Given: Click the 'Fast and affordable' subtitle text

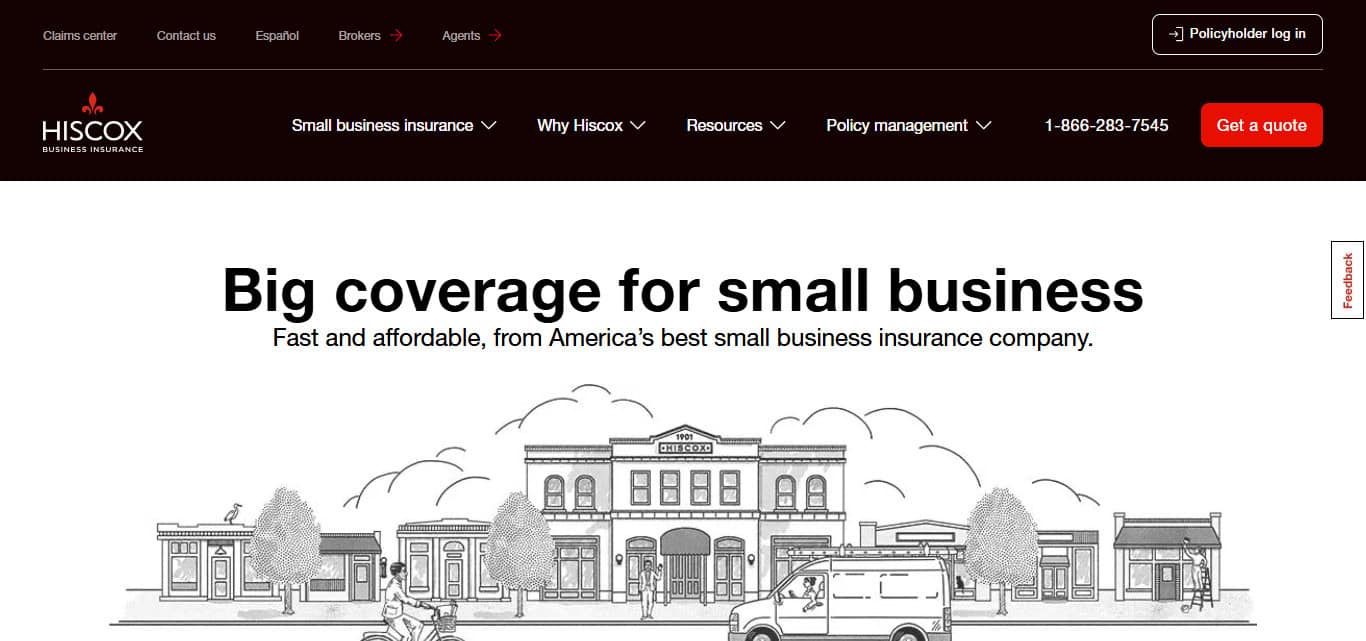Looking at the screenshot, I should coord(683,338).
